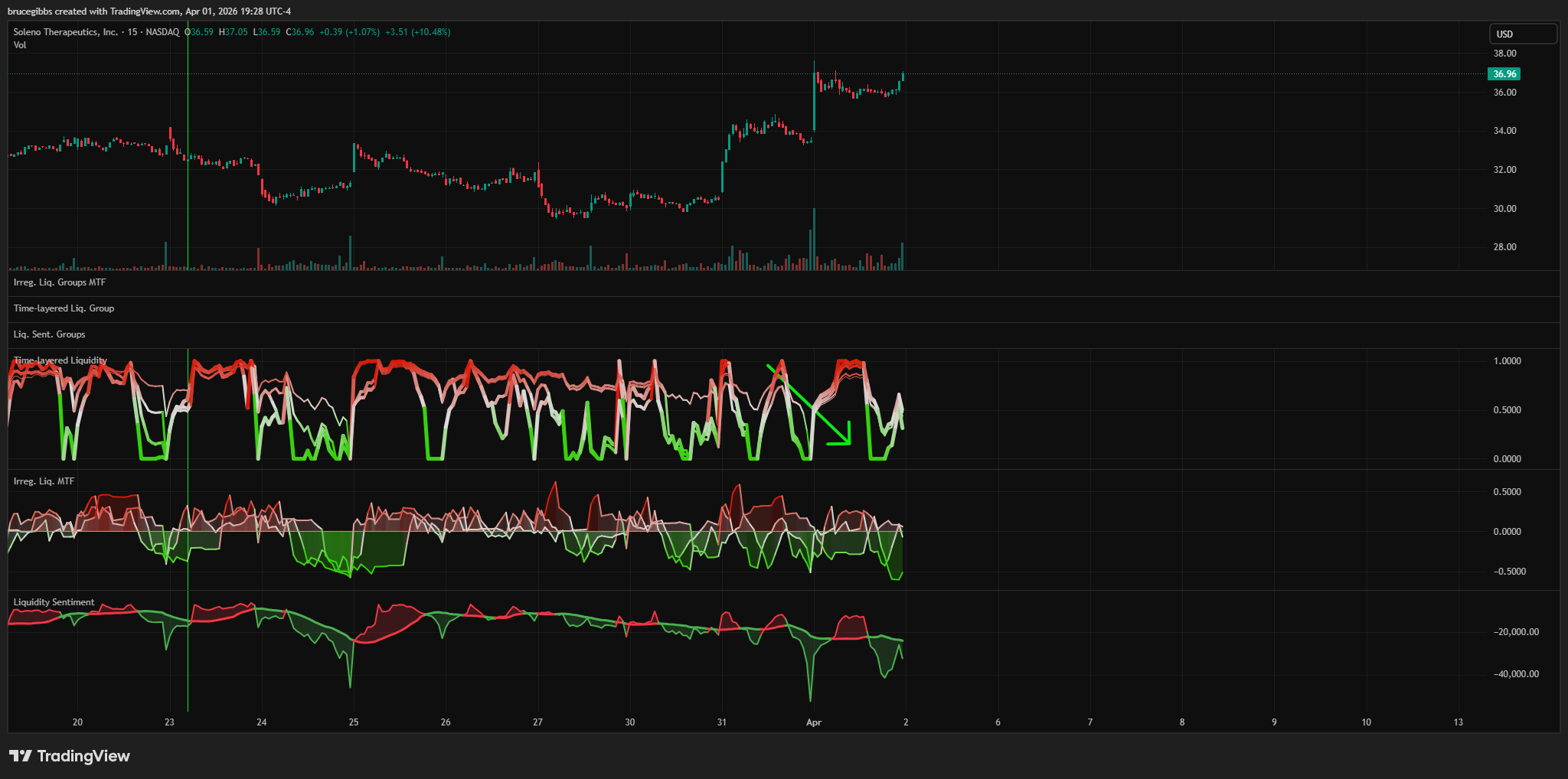1568x779 pixels.
Task: Click the 36.96 current price label
Action: pyautogui.click(x=1504, y=74)
